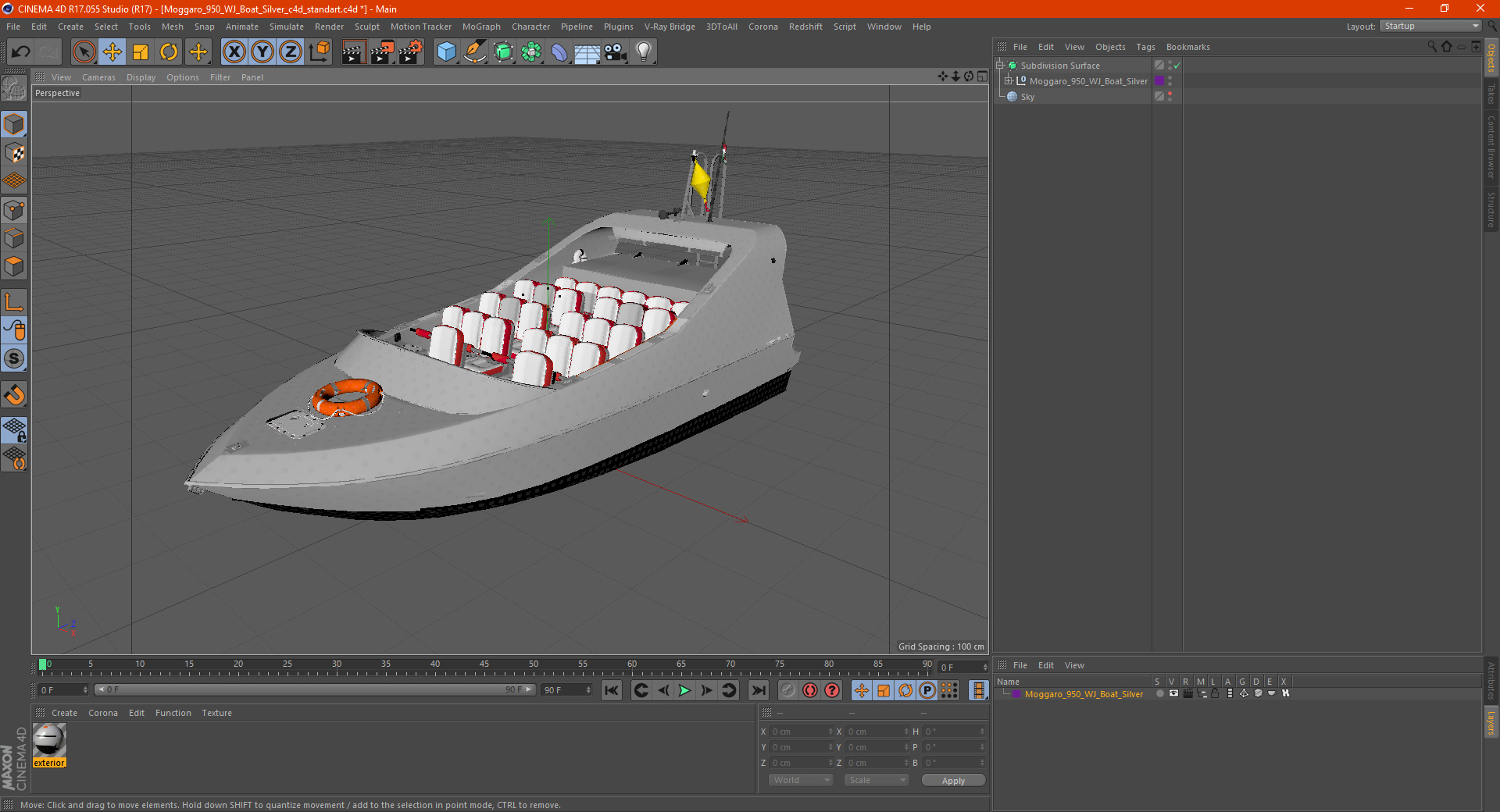Toggle Subdivision Surface enable checkmark
Image resolution: width=1500 pixels, height=812 pixels.
(1177, 66)
